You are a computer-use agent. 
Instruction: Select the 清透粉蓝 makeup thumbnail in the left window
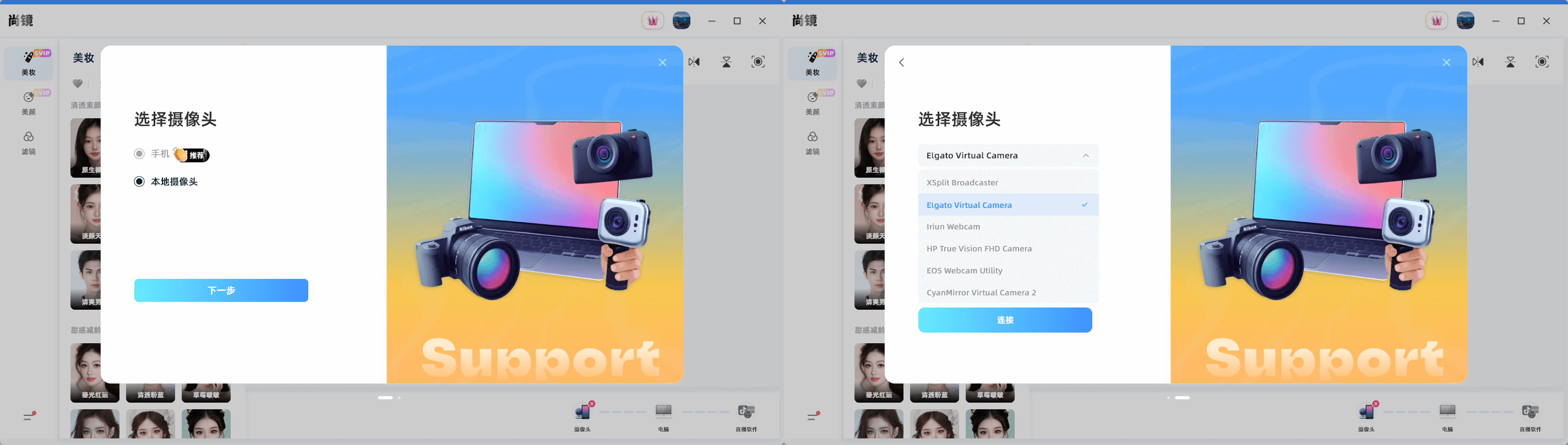click(x=150, y=393)
